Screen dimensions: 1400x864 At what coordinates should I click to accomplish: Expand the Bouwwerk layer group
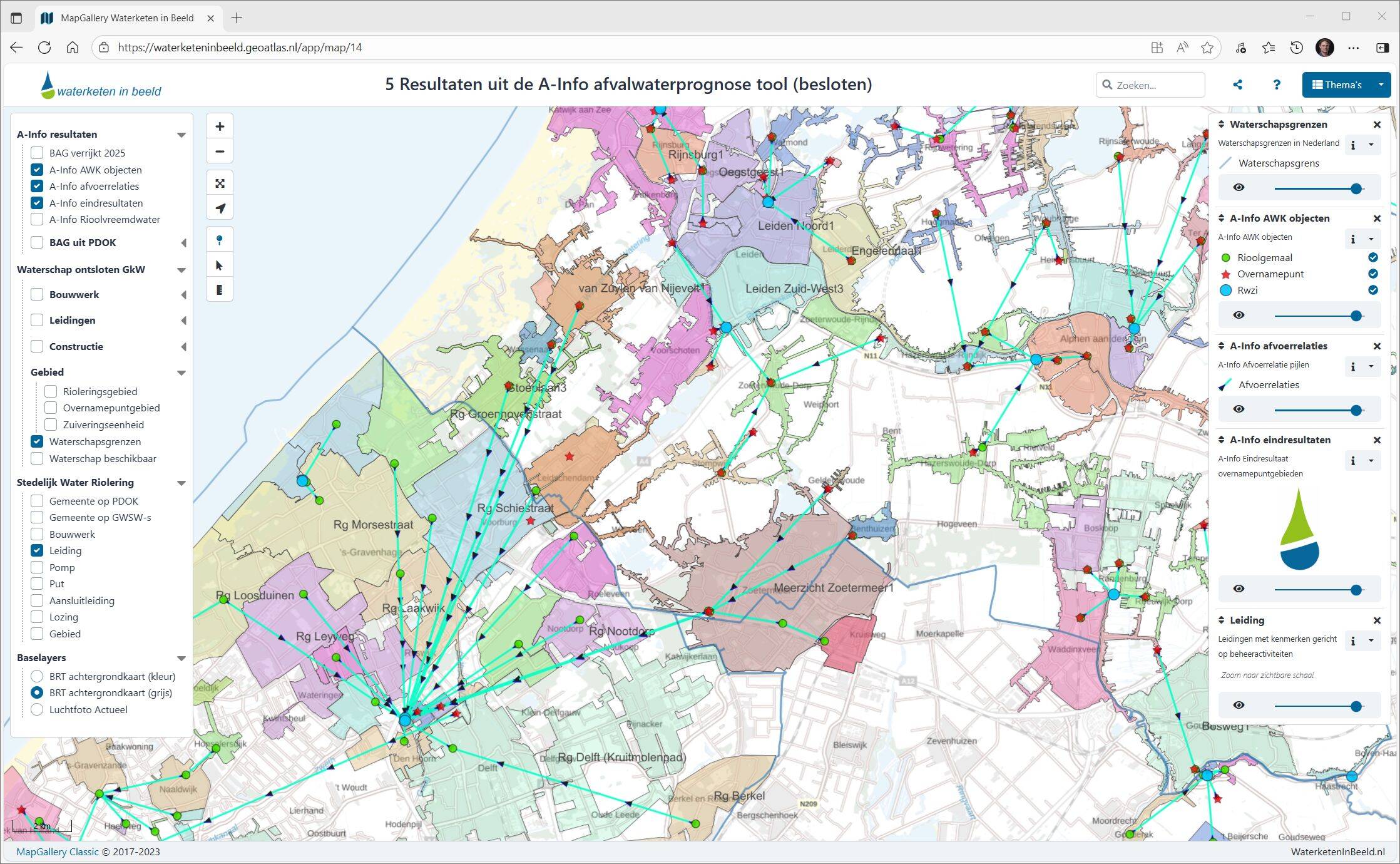tap(183, 295)
